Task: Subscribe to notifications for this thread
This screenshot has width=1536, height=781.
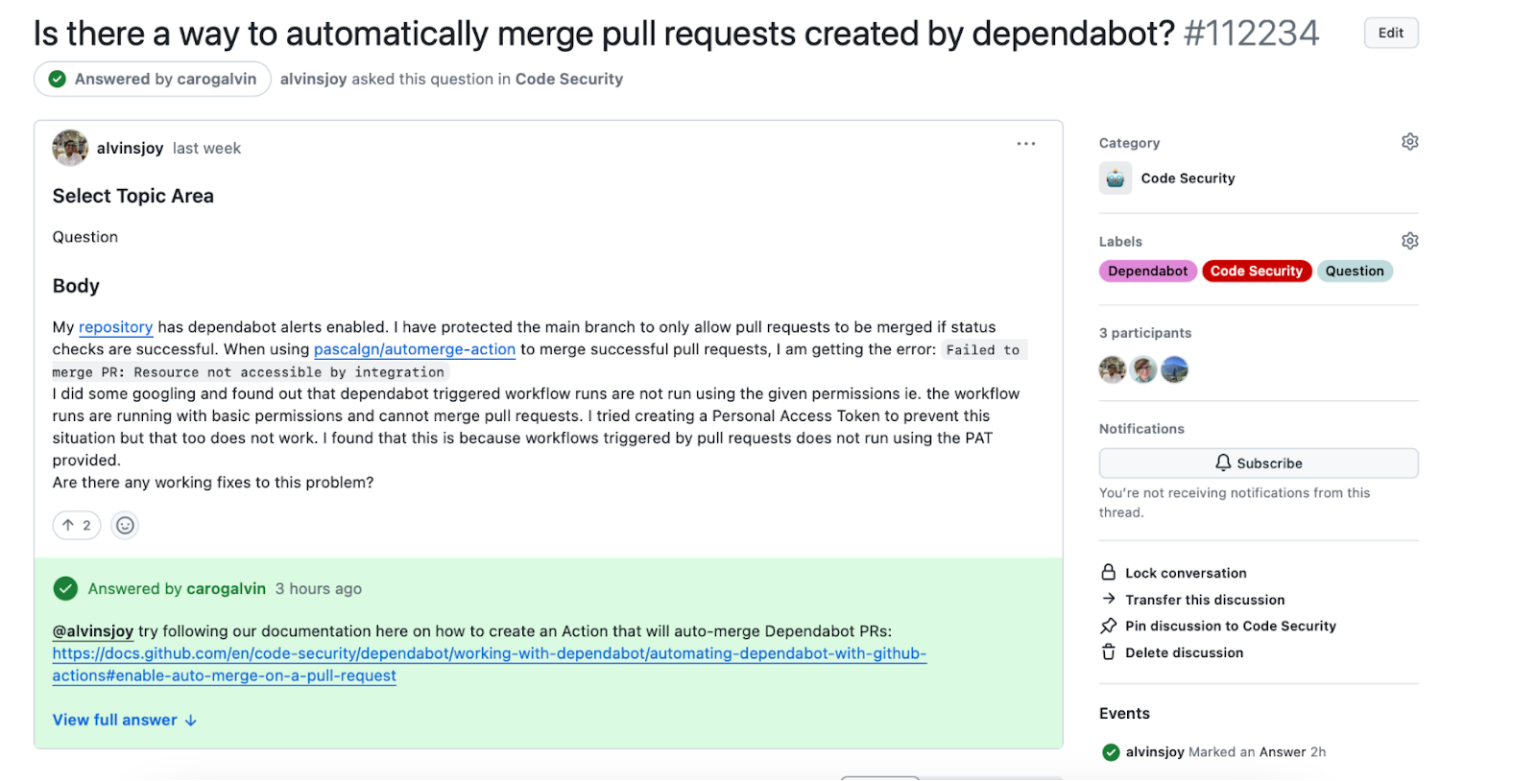Action: (x=1258, y=462)
